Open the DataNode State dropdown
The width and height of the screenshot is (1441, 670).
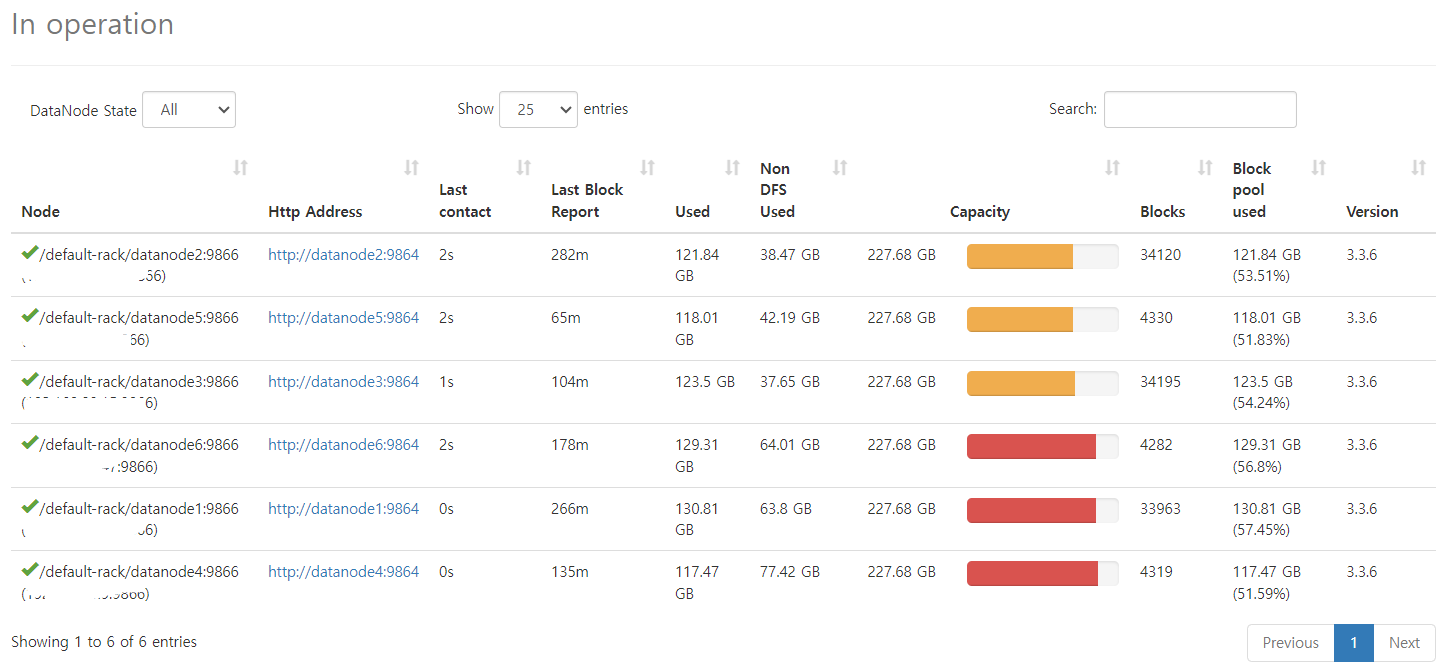click(188, 110)
